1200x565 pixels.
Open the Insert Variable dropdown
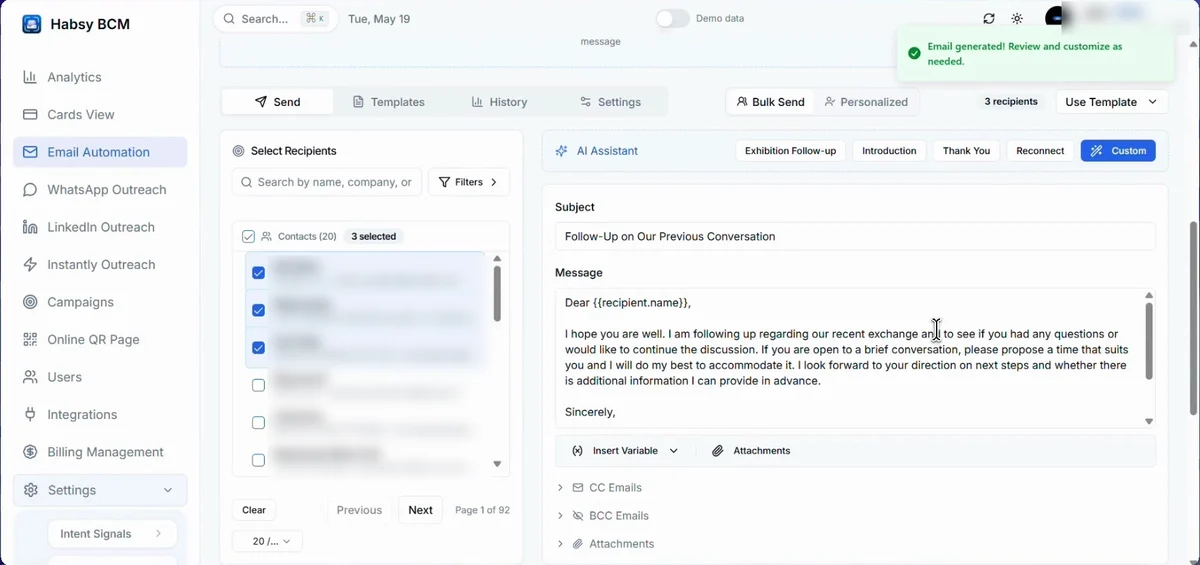tap(625, 451)
